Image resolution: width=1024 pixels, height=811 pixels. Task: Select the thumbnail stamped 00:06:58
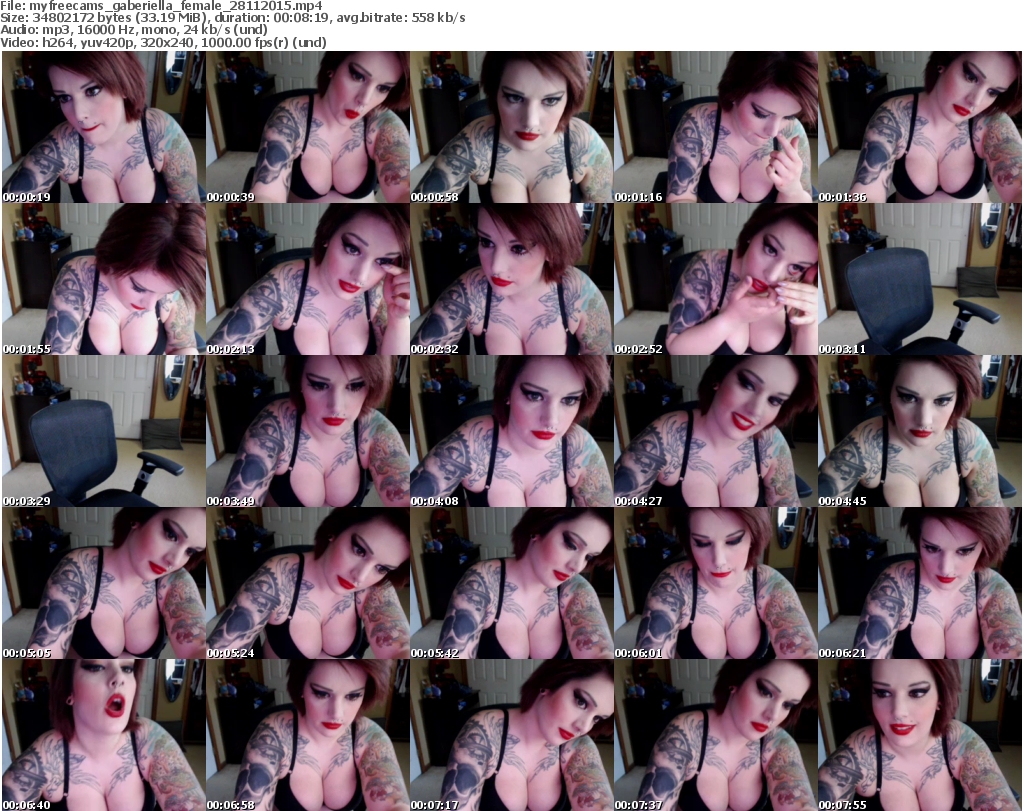[x=308, y=735]
